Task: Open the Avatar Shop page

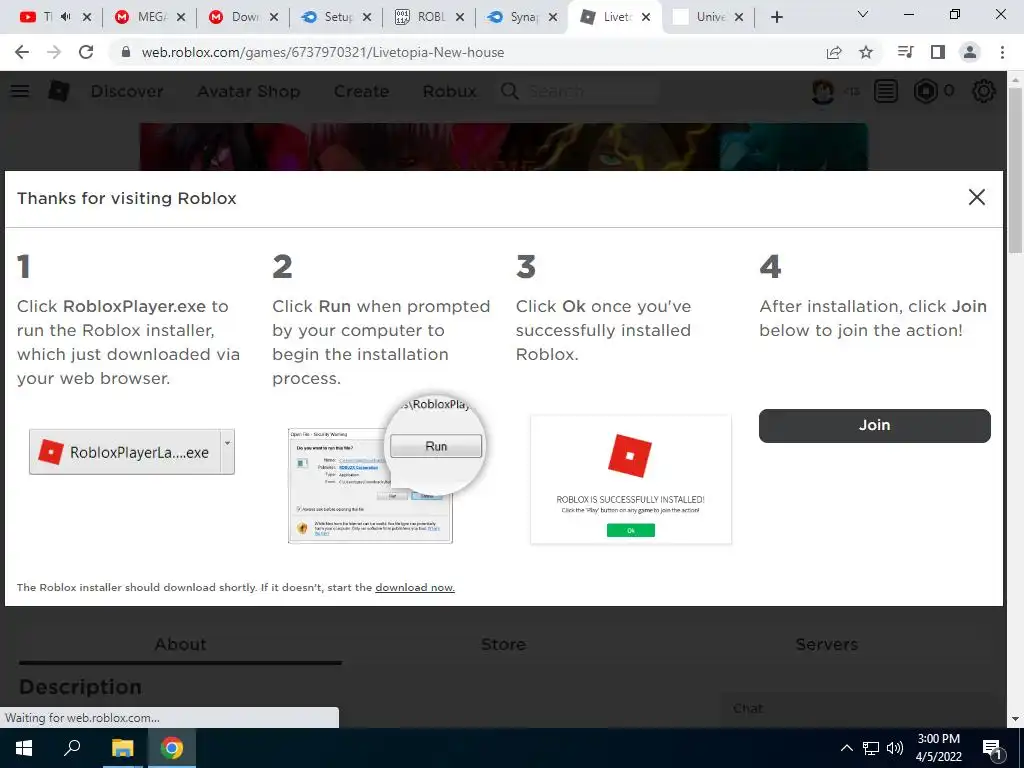Action: (x=249, y=91)
